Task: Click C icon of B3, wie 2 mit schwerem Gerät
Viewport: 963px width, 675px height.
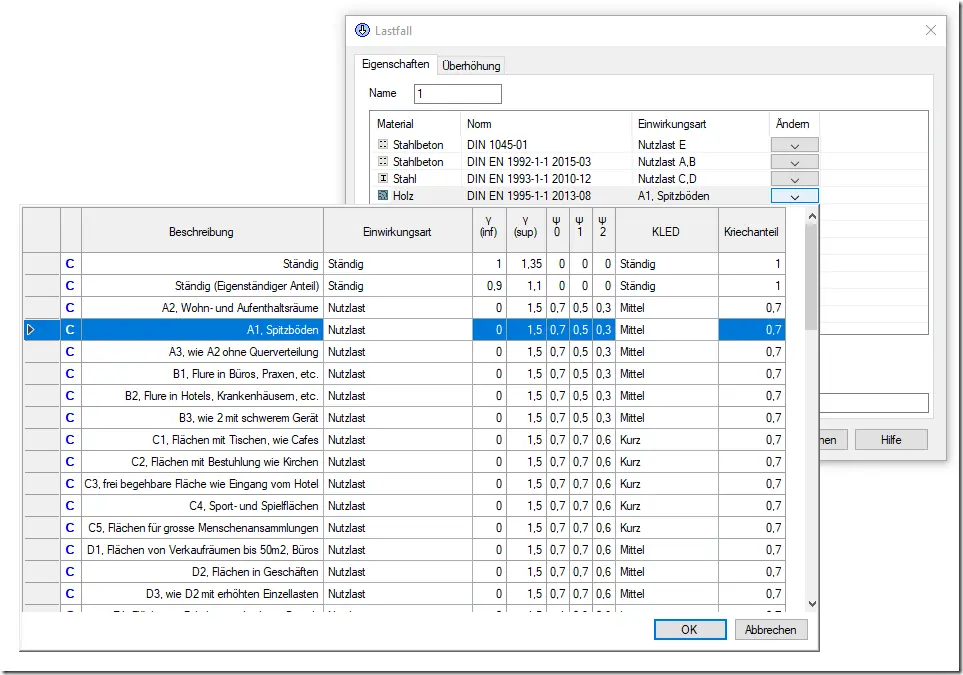Action: click(70, 418)
